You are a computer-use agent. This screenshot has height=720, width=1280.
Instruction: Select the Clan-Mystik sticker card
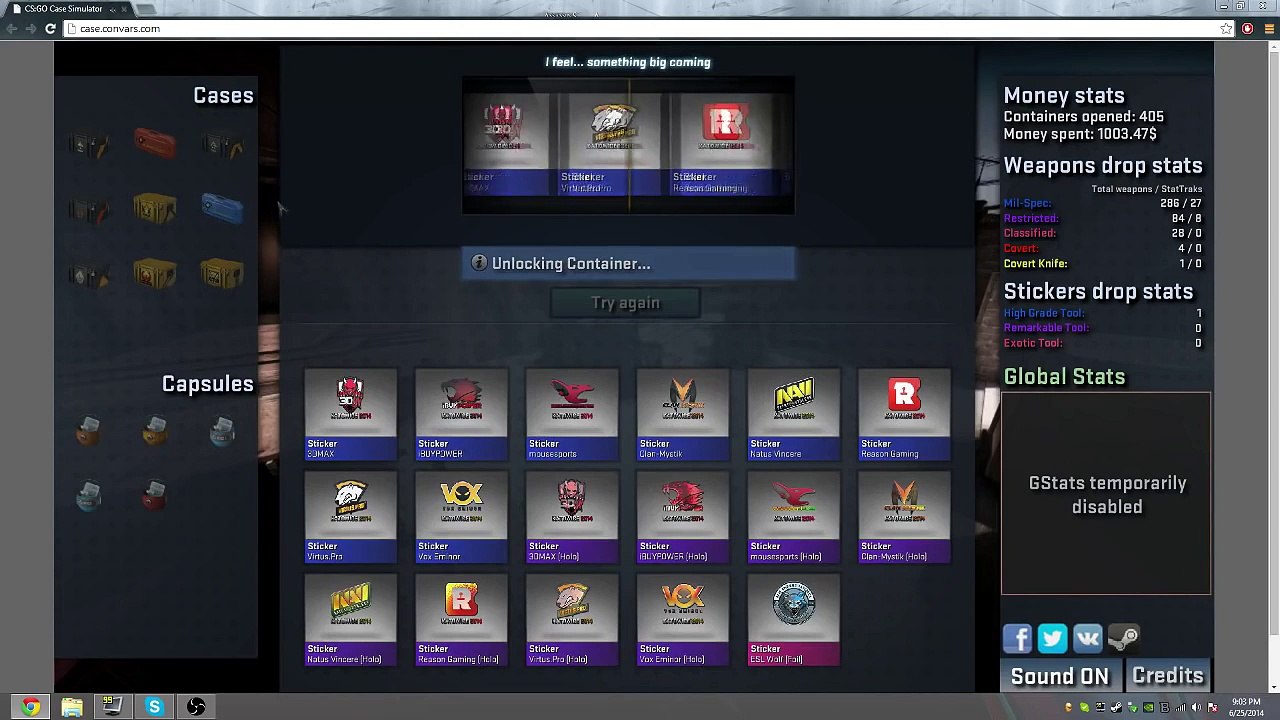683,415
